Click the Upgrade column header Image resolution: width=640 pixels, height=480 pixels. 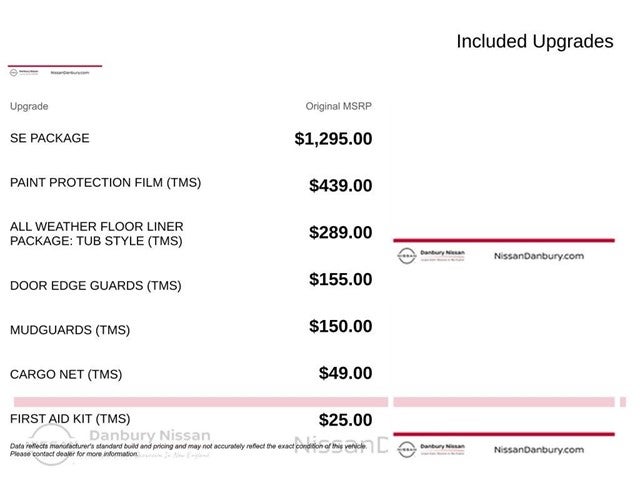click(x=29, y=106)
